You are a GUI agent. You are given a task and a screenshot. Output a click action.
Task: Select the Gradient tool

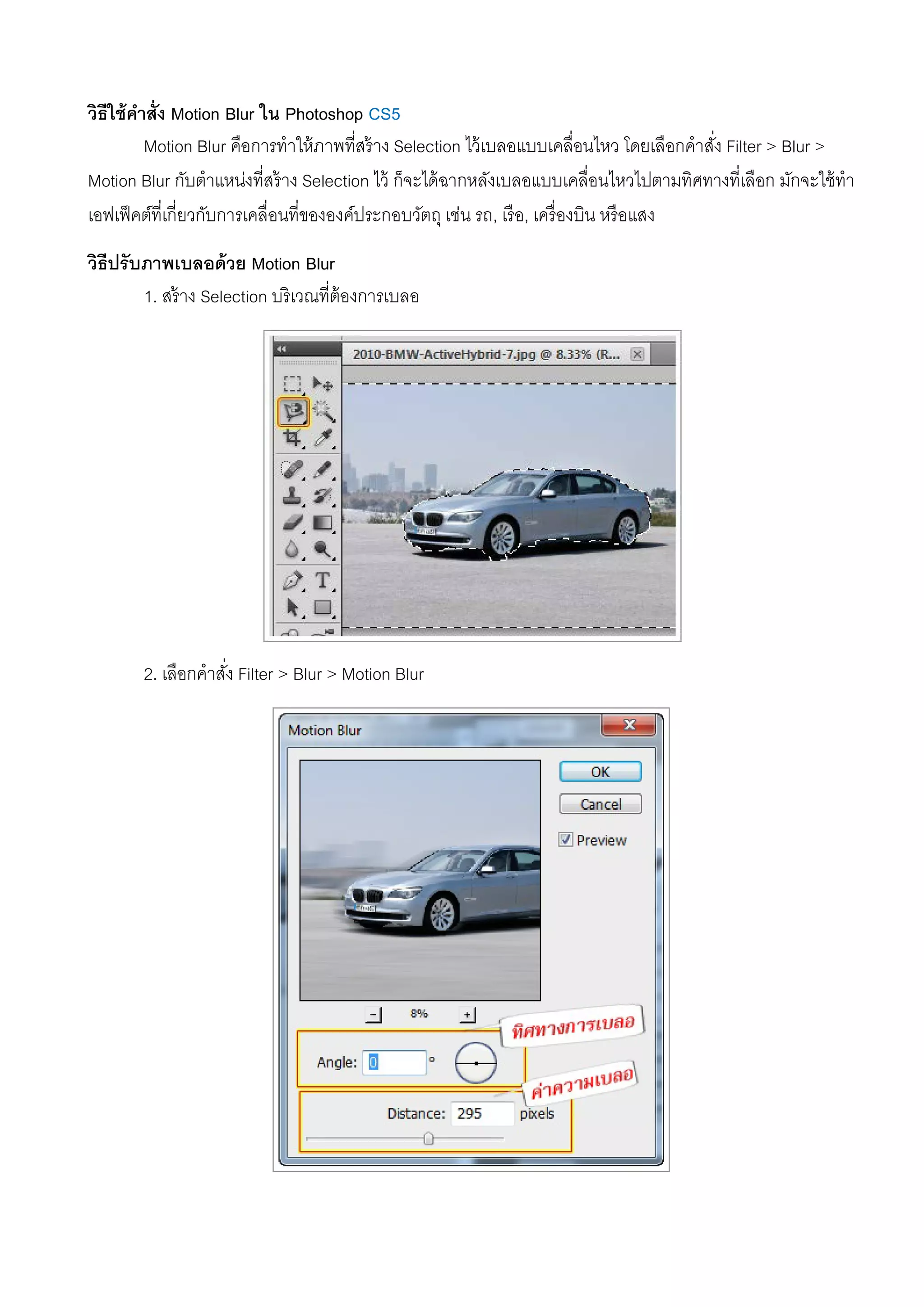(x=323, y=523)
